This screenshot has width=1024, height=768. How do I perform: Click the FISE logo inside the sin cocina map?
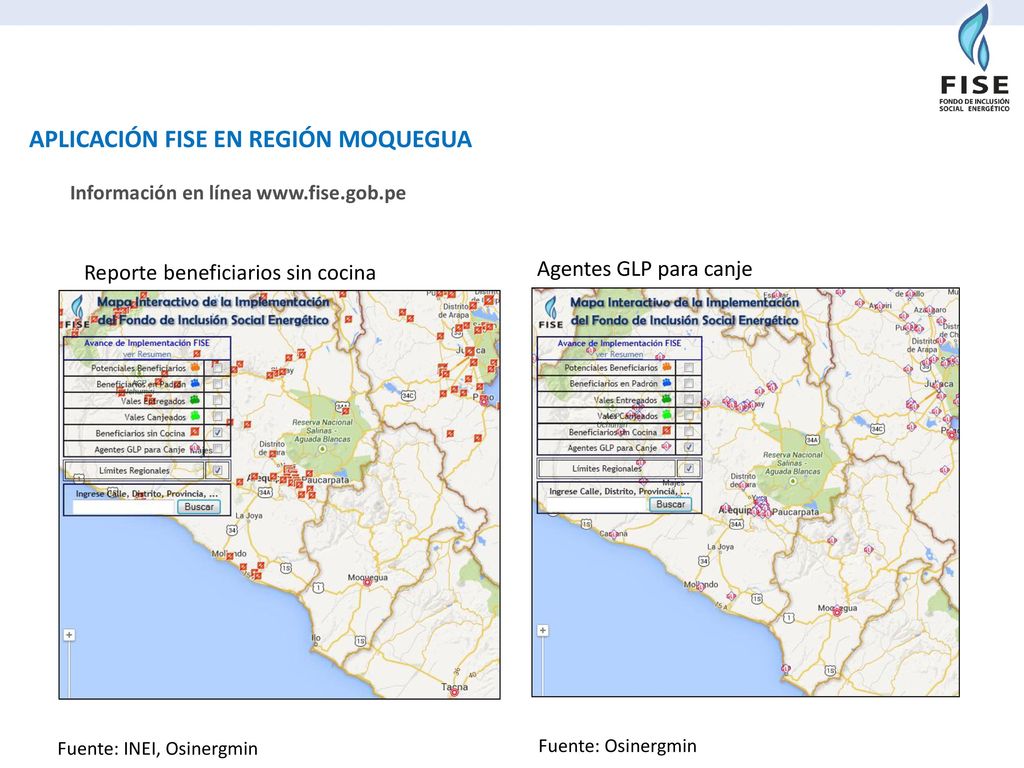[77, 312]
